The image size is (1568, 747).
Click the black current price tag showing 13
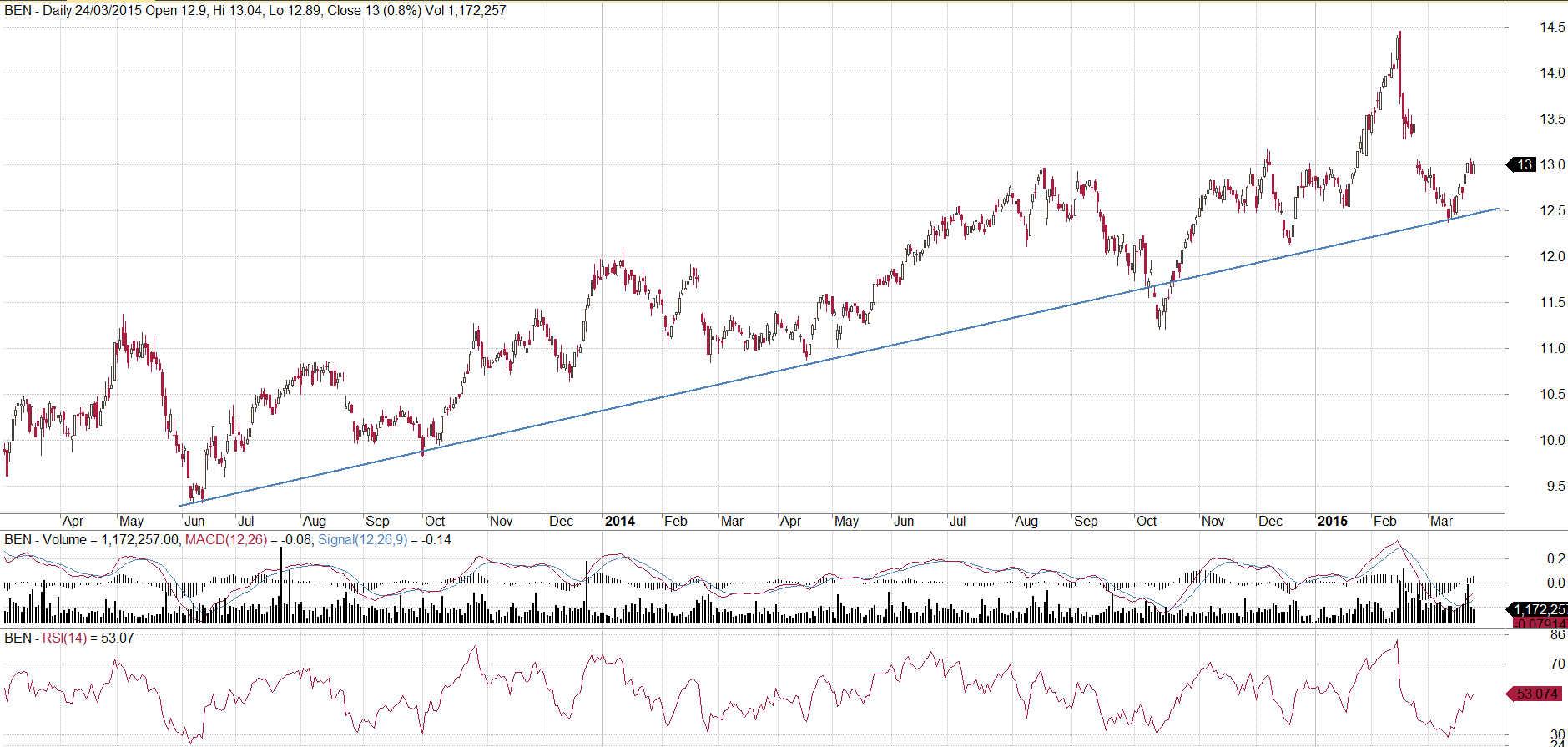click(1523, 164)
